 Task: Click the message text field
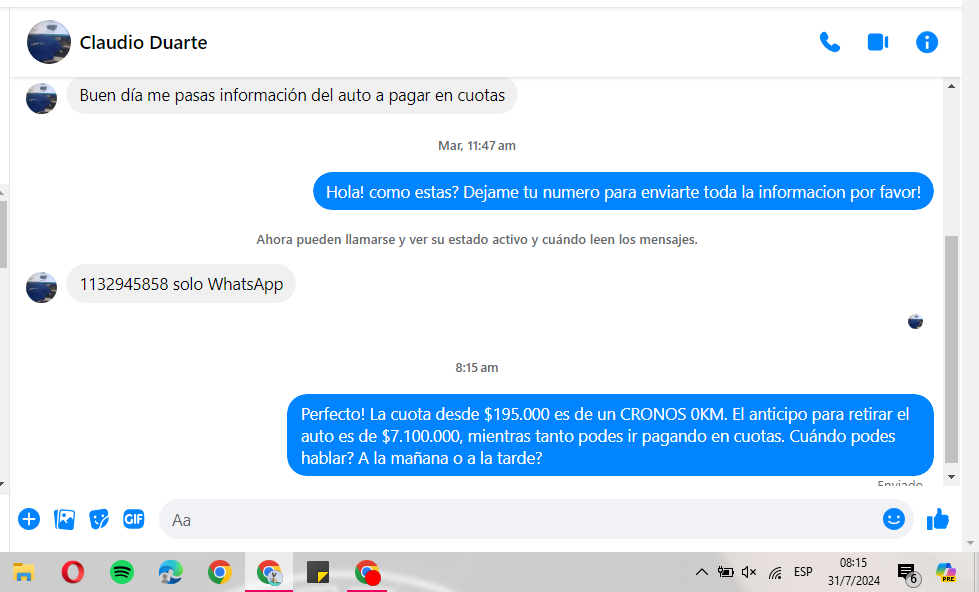(x=520, y=519)
